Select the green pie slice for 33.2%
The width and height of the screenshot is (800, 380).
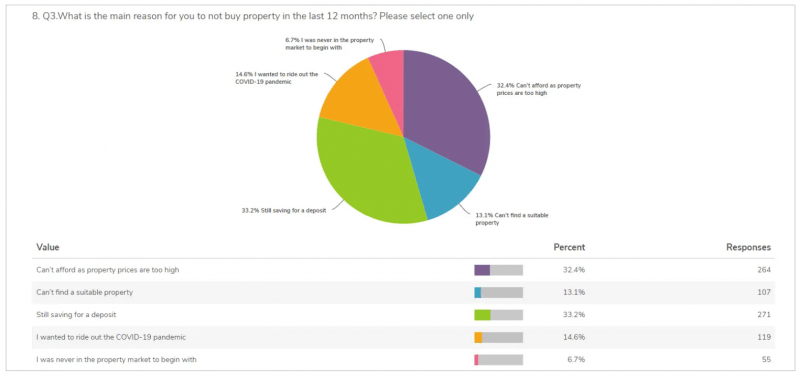367,173
